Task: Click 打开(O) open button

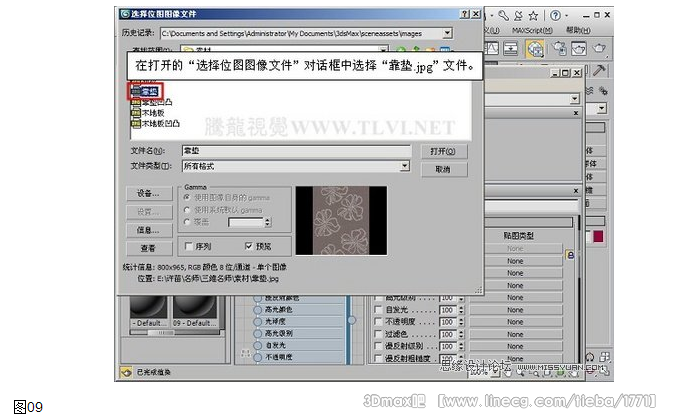Action: (x=443, y=152)
